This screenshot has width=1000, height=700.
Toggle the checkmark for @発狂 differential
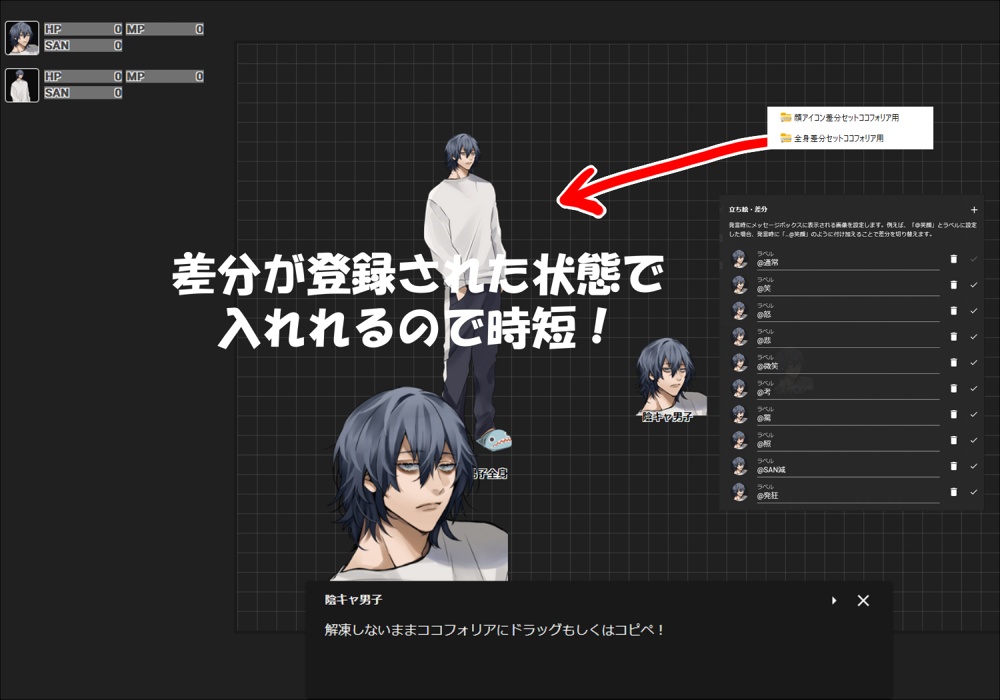coord(973,491)
